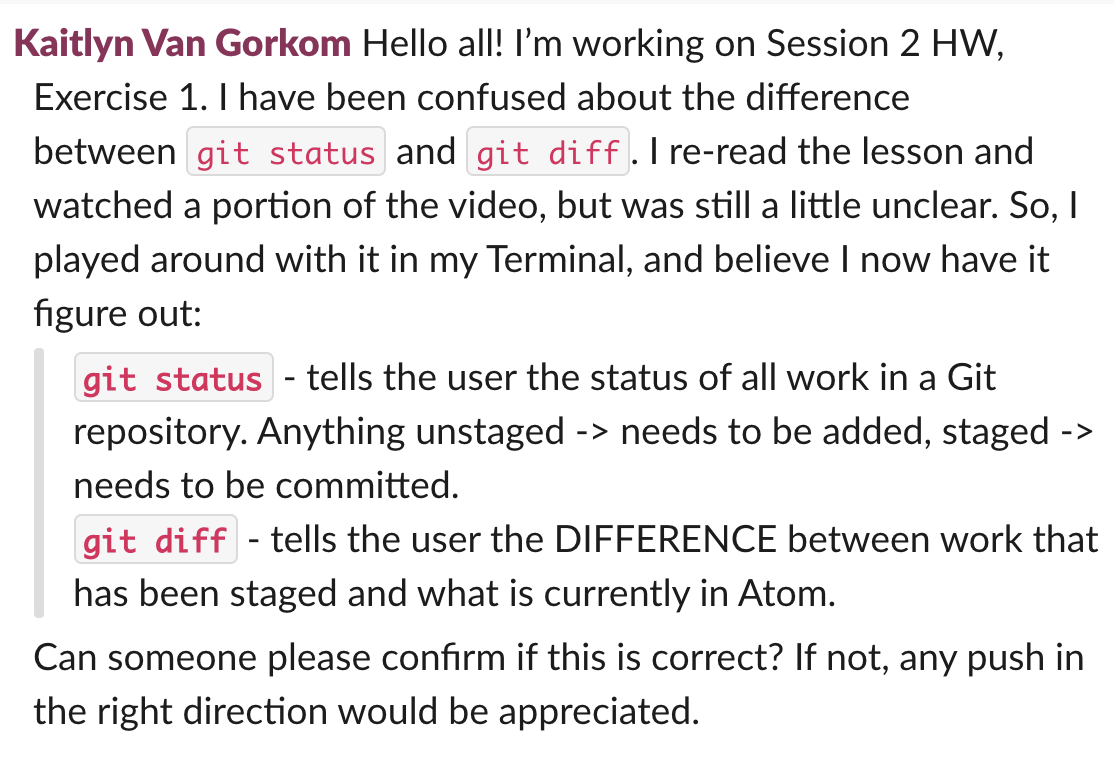Click the first inline 'git status' code snippet
1114x774 pixels.
[286, 153]
